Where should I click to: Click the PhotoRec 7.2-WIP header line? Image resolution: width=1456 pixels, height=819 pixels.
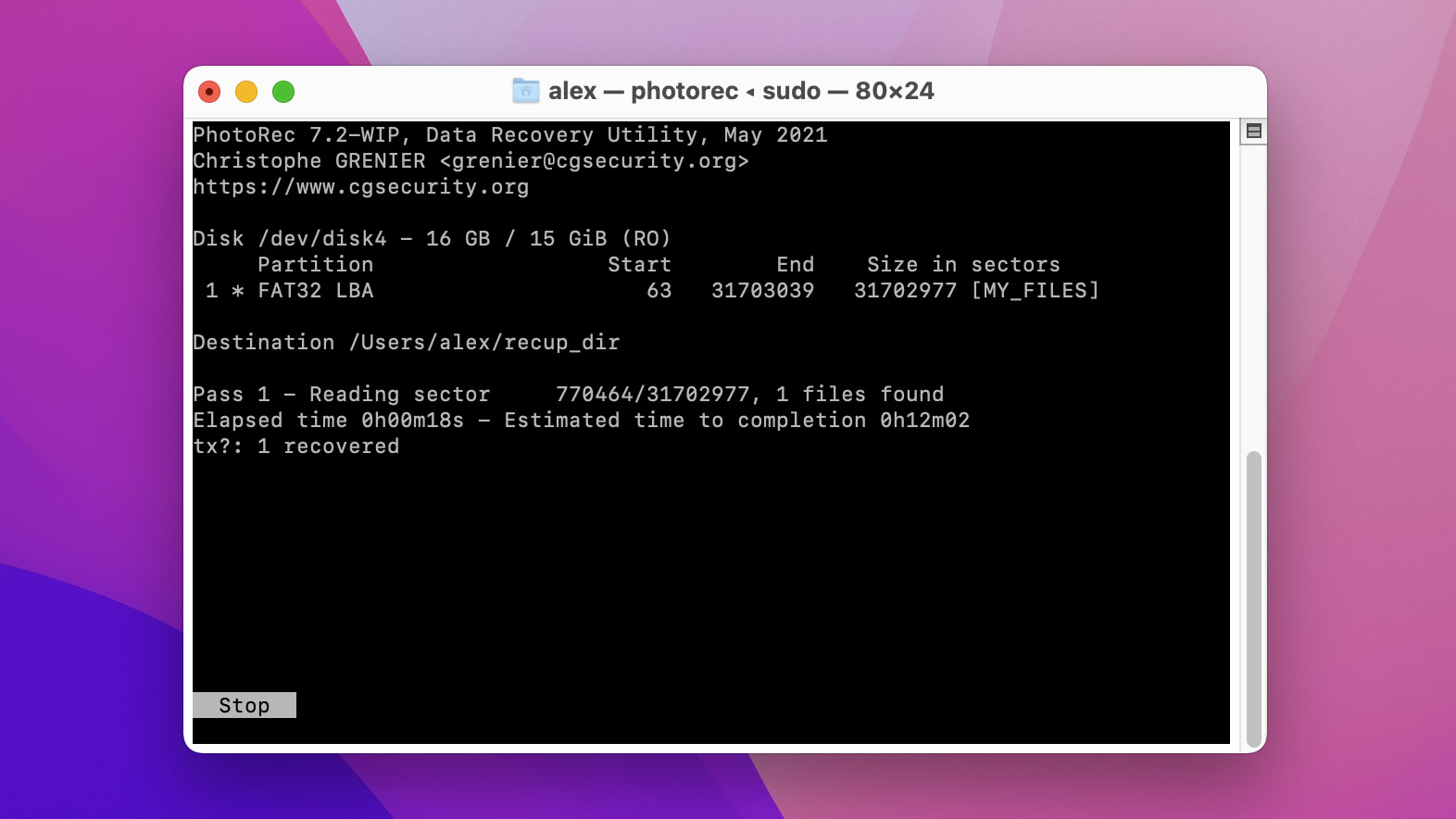point(509,135)
